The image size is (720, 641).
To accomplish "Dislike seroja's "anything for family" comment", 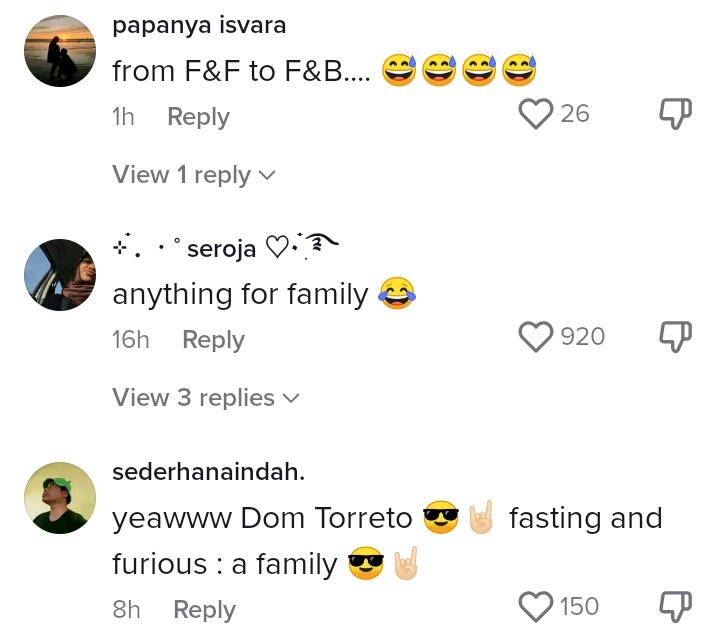I will coord(676,337).
